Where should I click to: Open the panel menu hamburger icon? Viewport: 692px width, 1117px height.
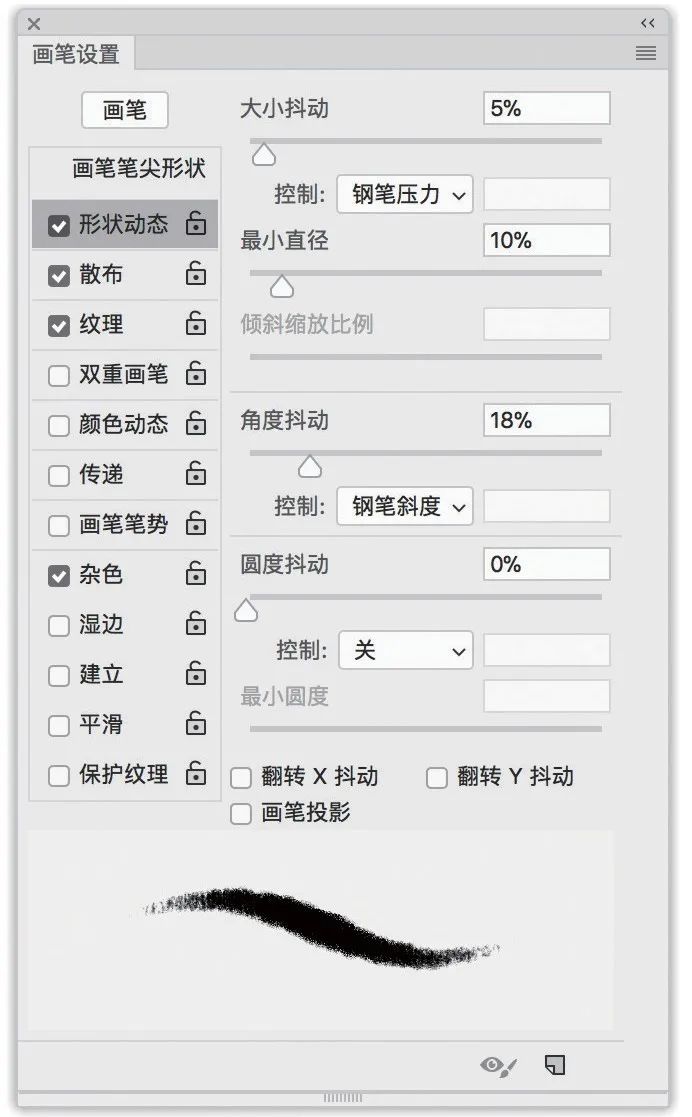646,53
